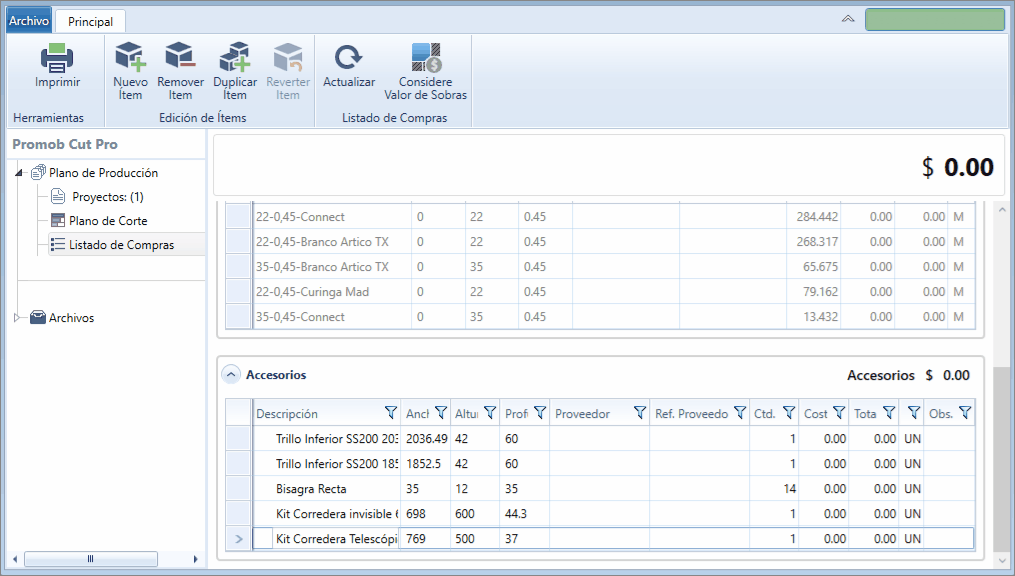Image resolution: width=1015 pixels, height=576 pixels.
Task: Click the vertical scrollbar up arrow
Action: [x=1001, y=210]
